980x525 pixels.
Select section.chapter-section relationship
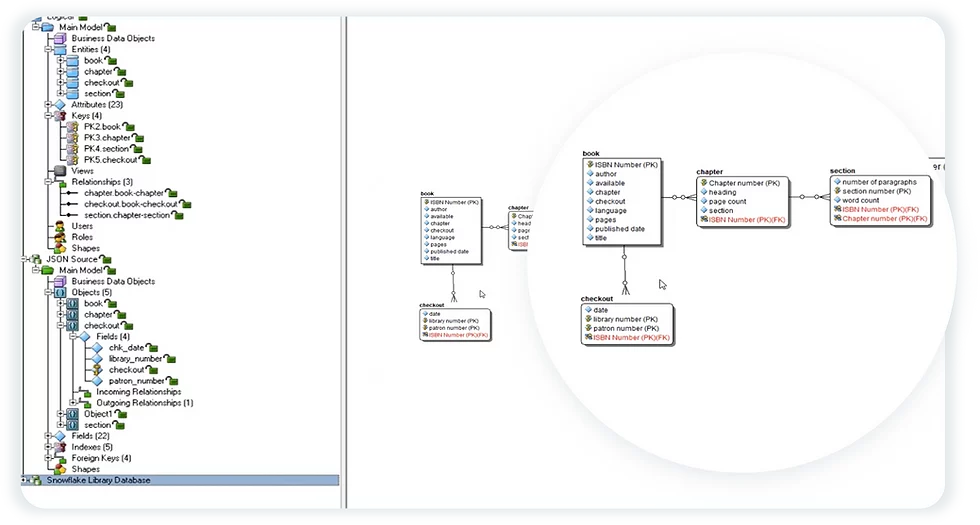coord(127,215)
